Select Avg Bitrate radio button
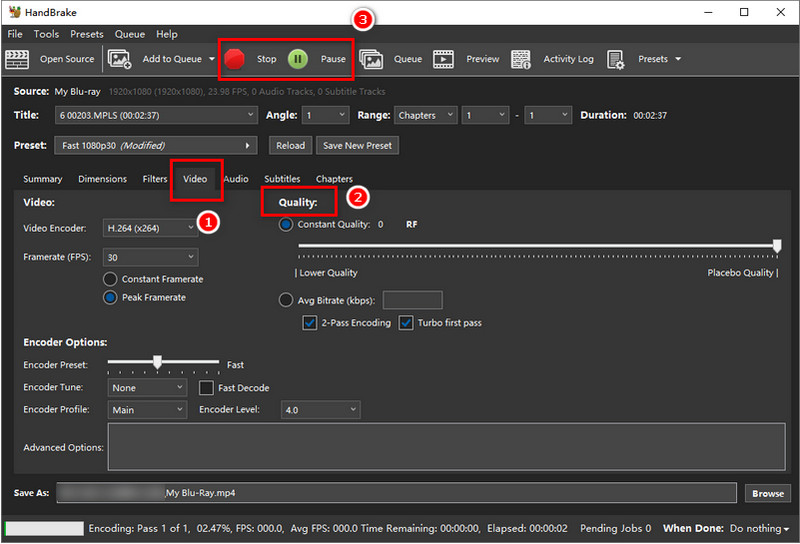 coord(286,300)
